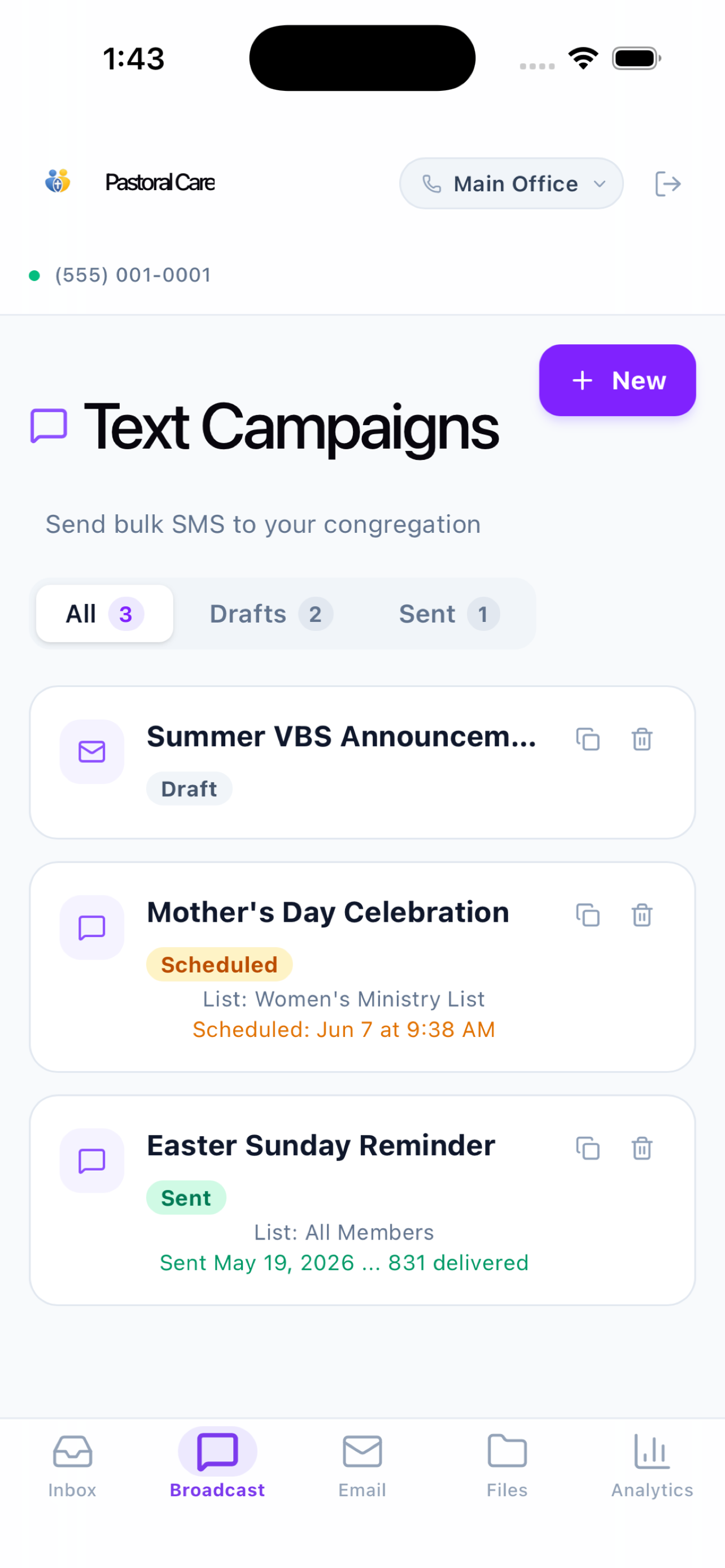Screen dimensions: 725x1568
Task: Go to the Inbox tab
Action: [x=72, y=1466]
